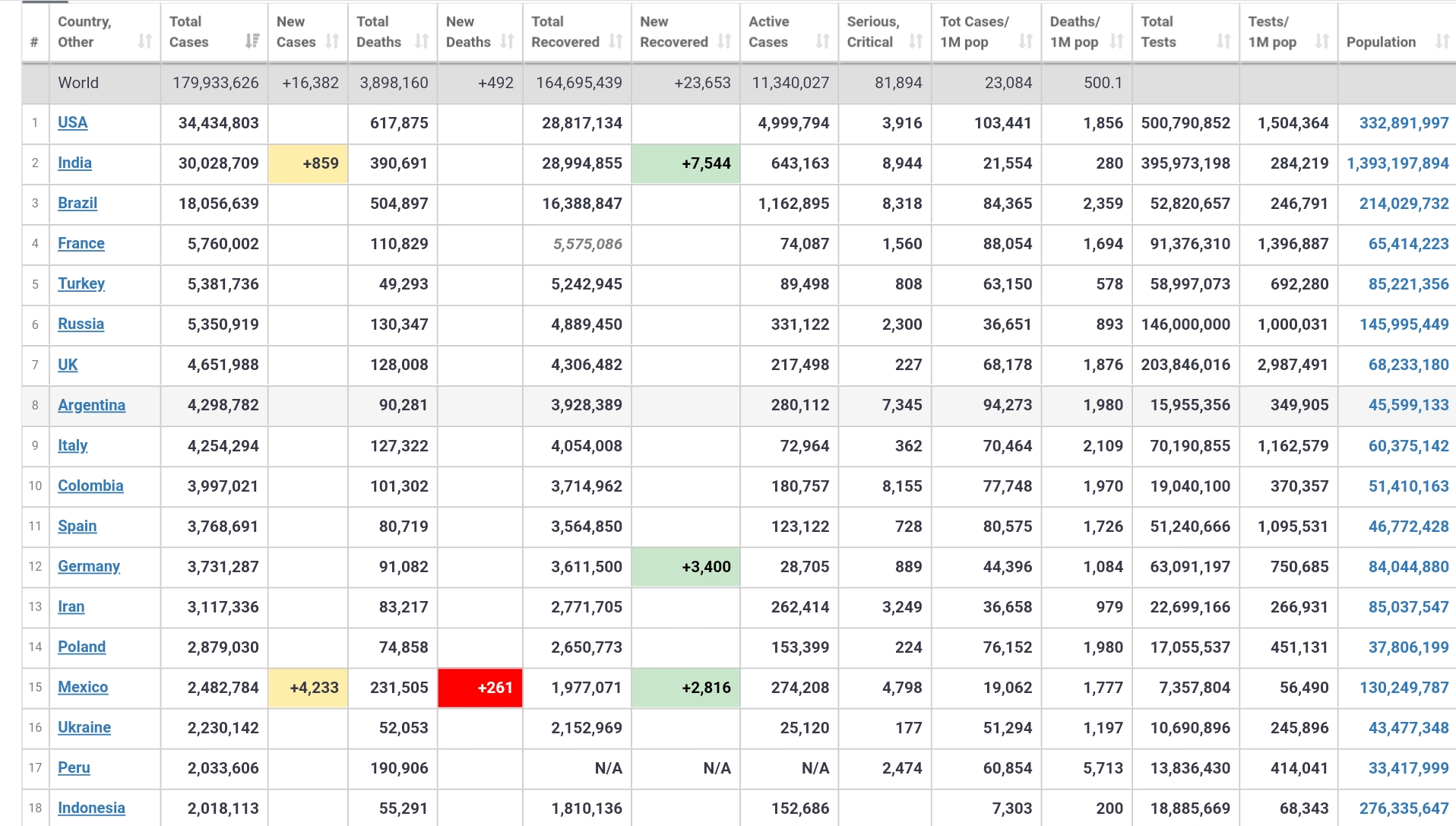Open the Brazil country link
This screenshot has height=826, width=1456.
pyautogui.click(x=78, y=203)
